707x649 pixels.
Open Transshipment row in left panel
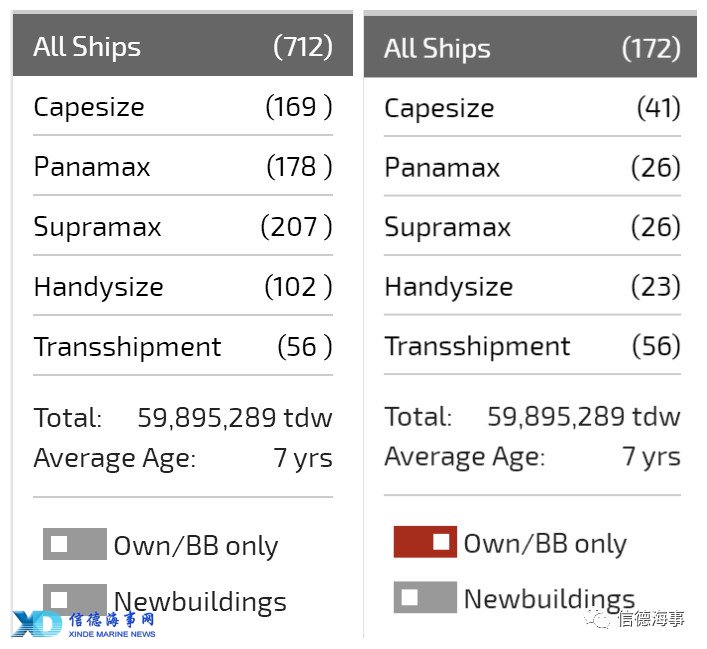(x=183, y=346)
